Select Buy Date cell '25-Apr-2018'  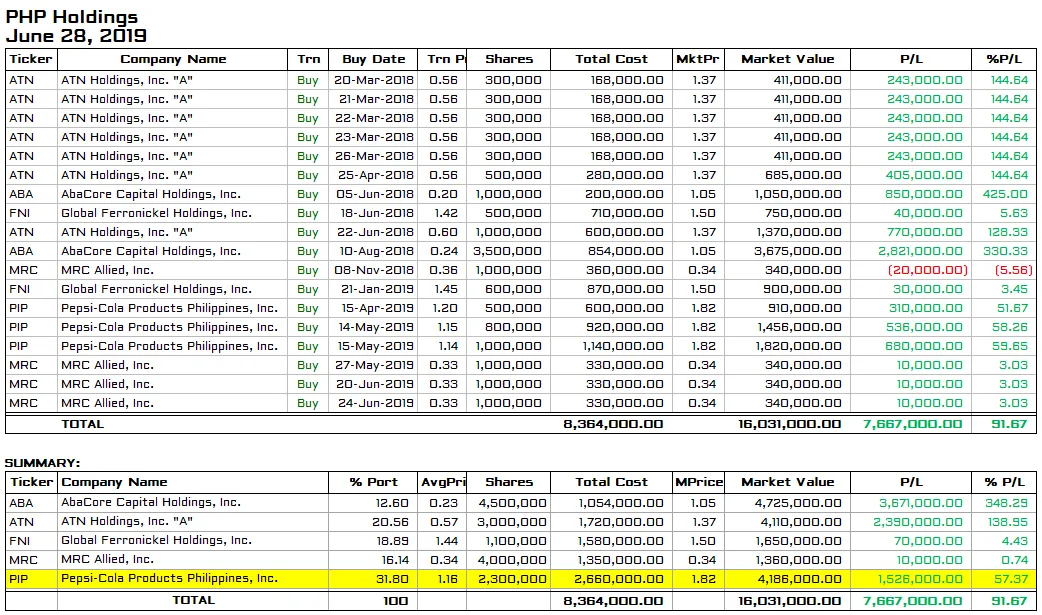click(375, 176)
